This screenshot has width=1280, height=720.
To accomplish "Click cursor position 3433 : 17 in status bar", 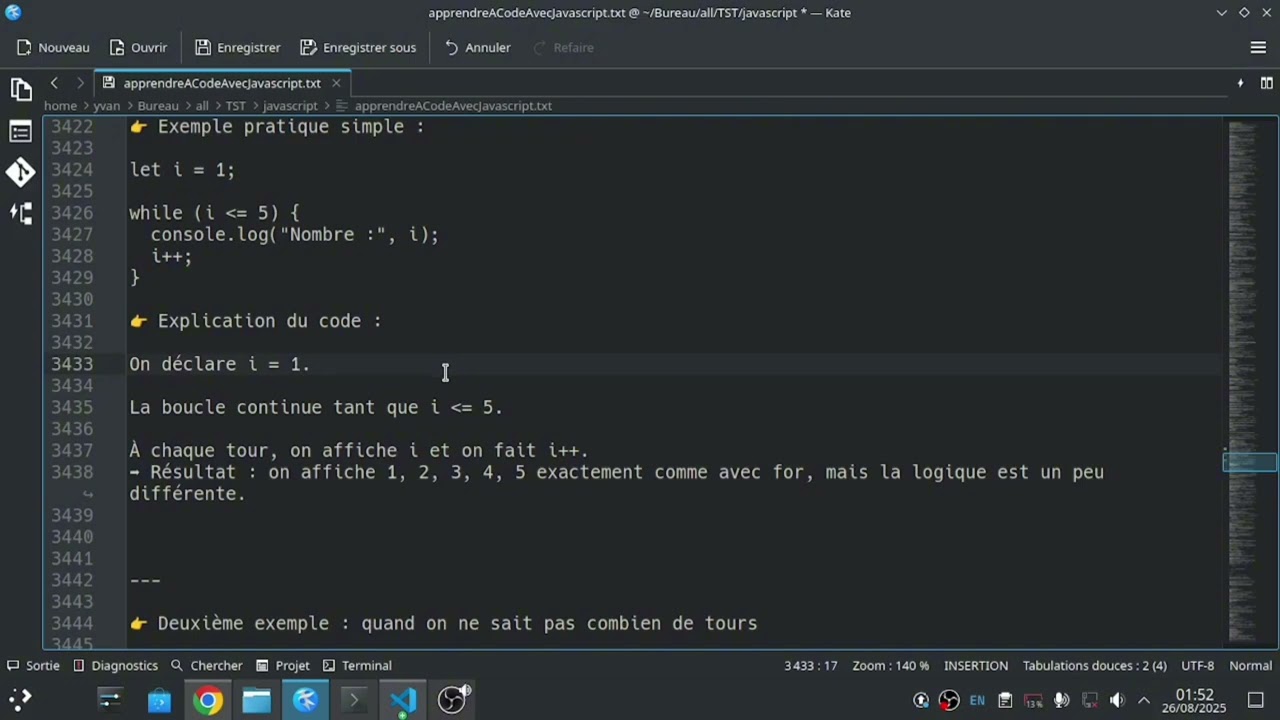I will (810, 665).
